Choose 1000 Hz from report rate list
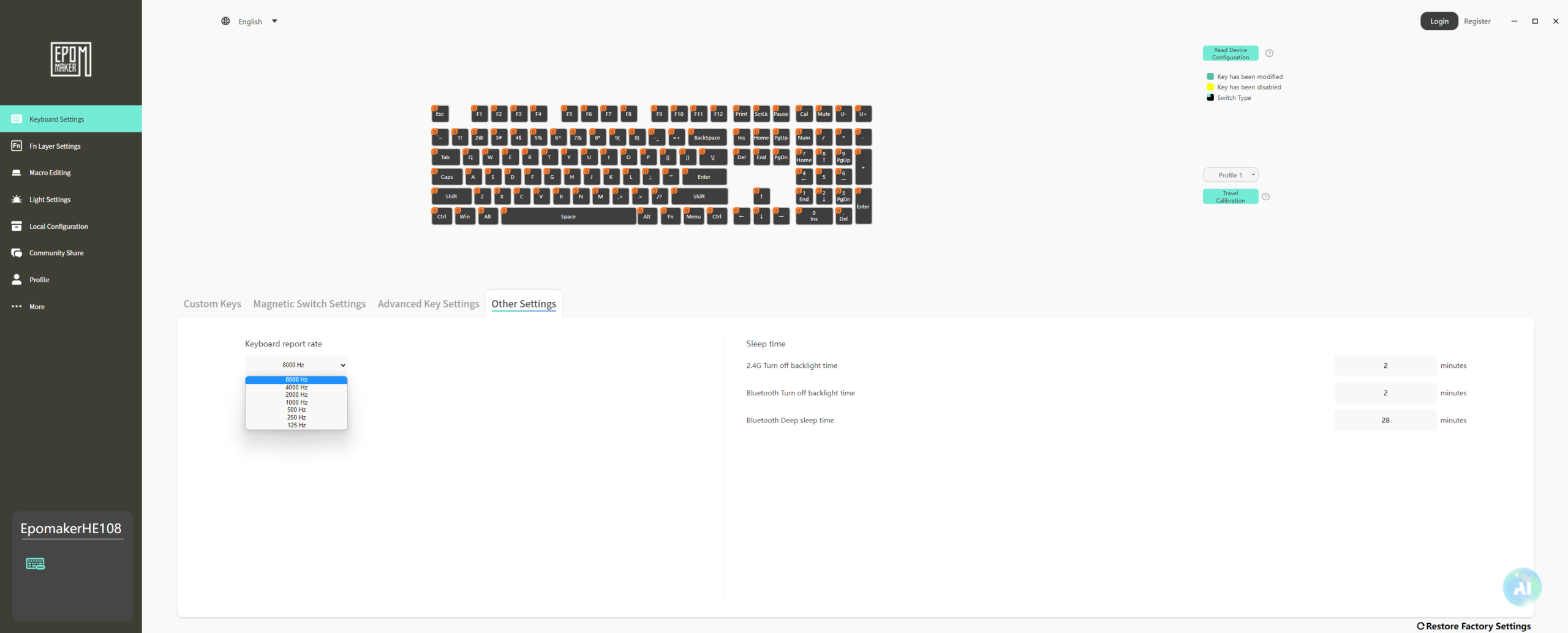The image size is (1568, 633). (296, 402)
